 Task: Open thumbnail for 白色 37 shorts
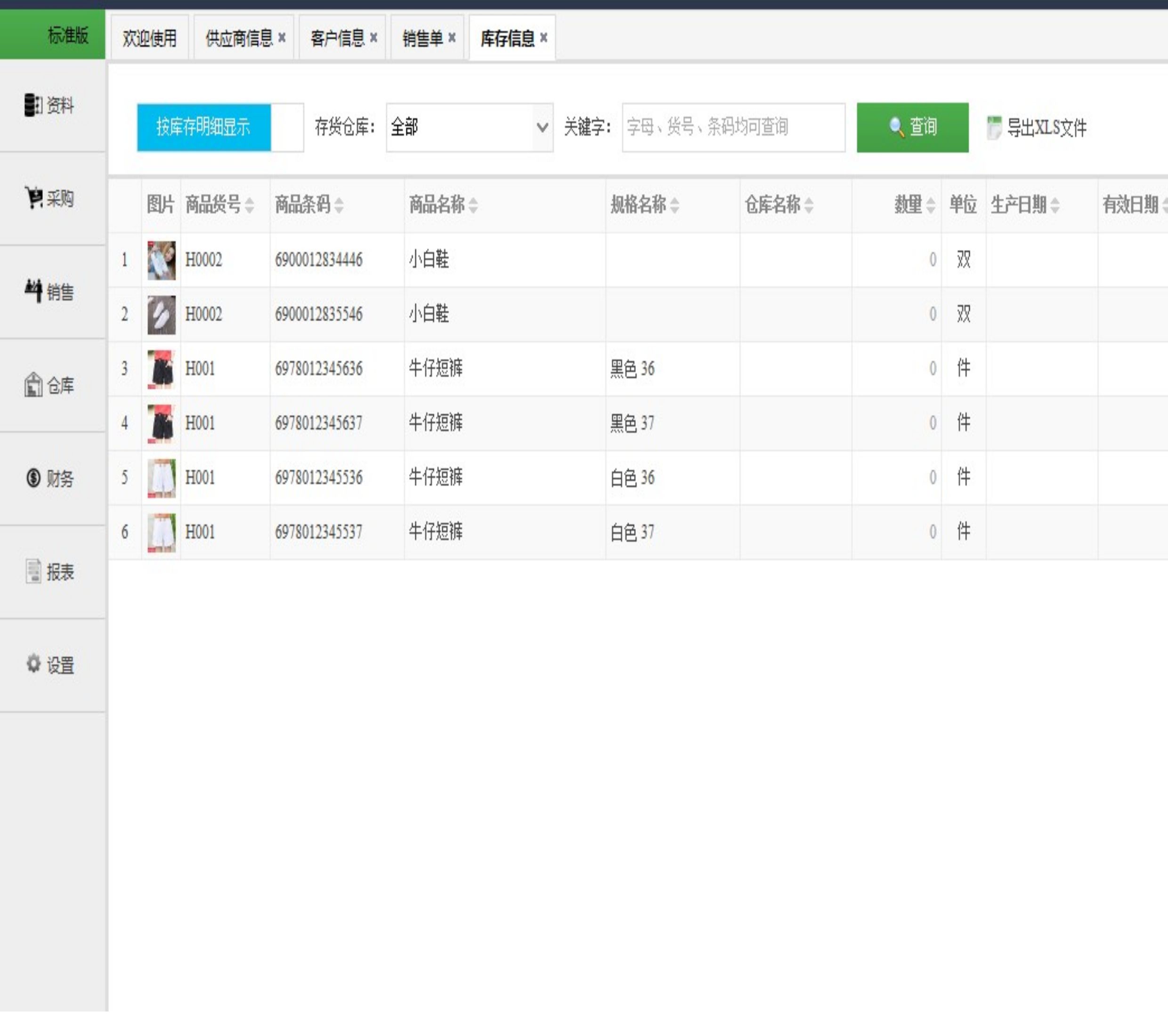[x=162, y=533]
